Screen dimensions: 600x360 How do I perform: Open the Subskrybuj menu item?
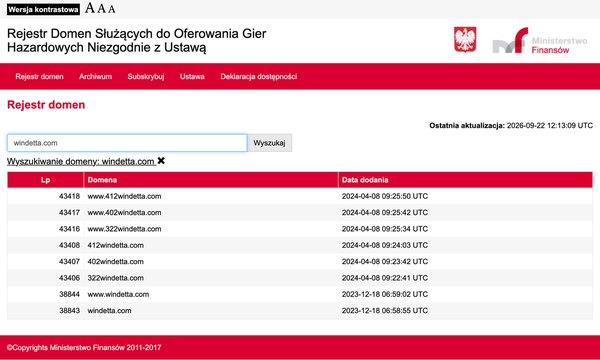[x=146, y=77]
